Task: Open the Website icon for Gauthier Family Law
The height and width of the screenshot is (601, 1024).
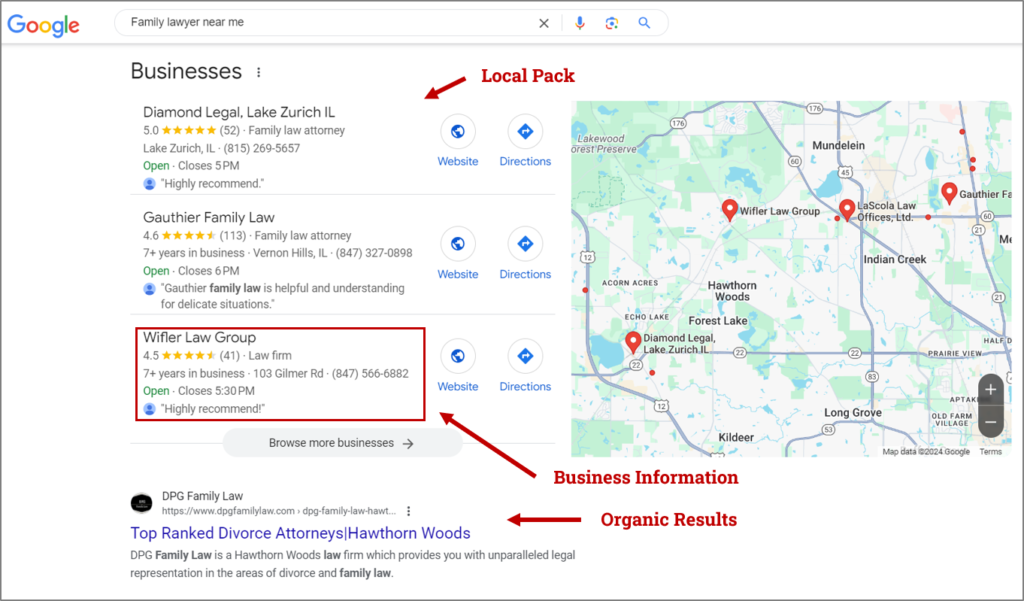Action: tap(457, 244)
